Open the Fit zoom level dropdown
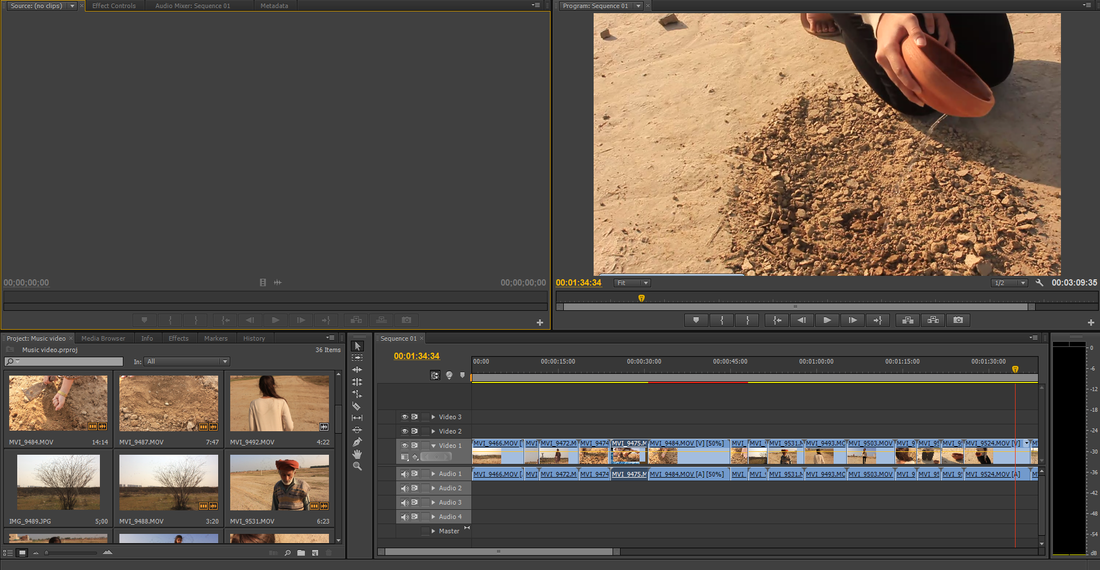Viewport: 1100px width, 570px height. 632,283
